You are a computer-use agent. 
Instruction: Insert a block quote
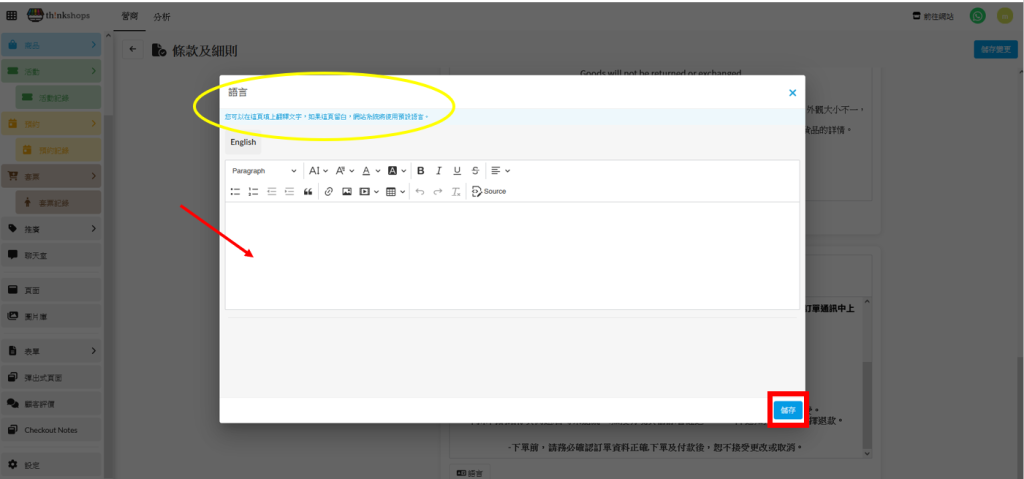pos(308,191)
